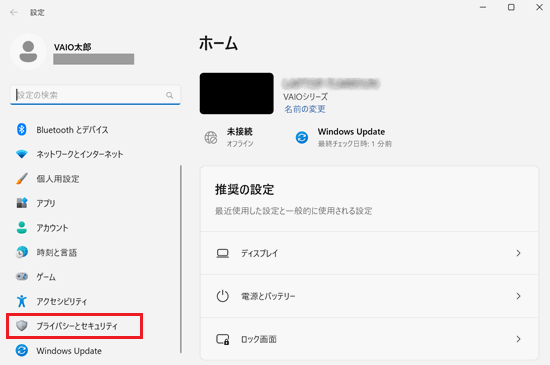The image size is (550, 365).
Task: Click the blue Windows Update status icon at top
Action: point(302,137)
